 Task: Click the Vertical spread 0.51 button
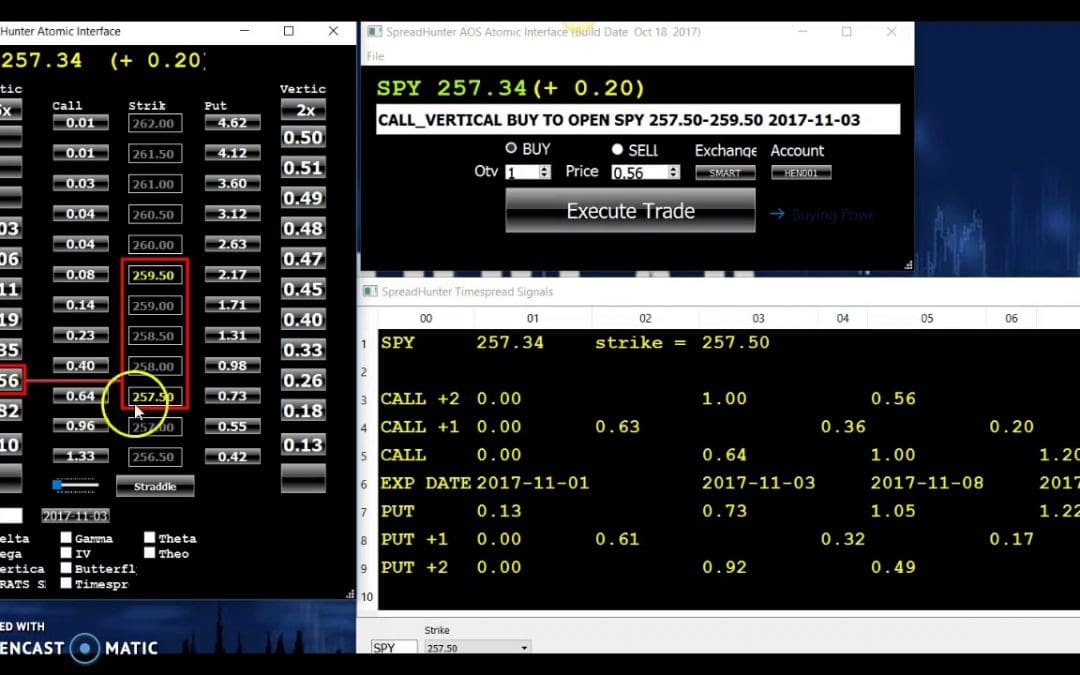[x=303, y=168]
